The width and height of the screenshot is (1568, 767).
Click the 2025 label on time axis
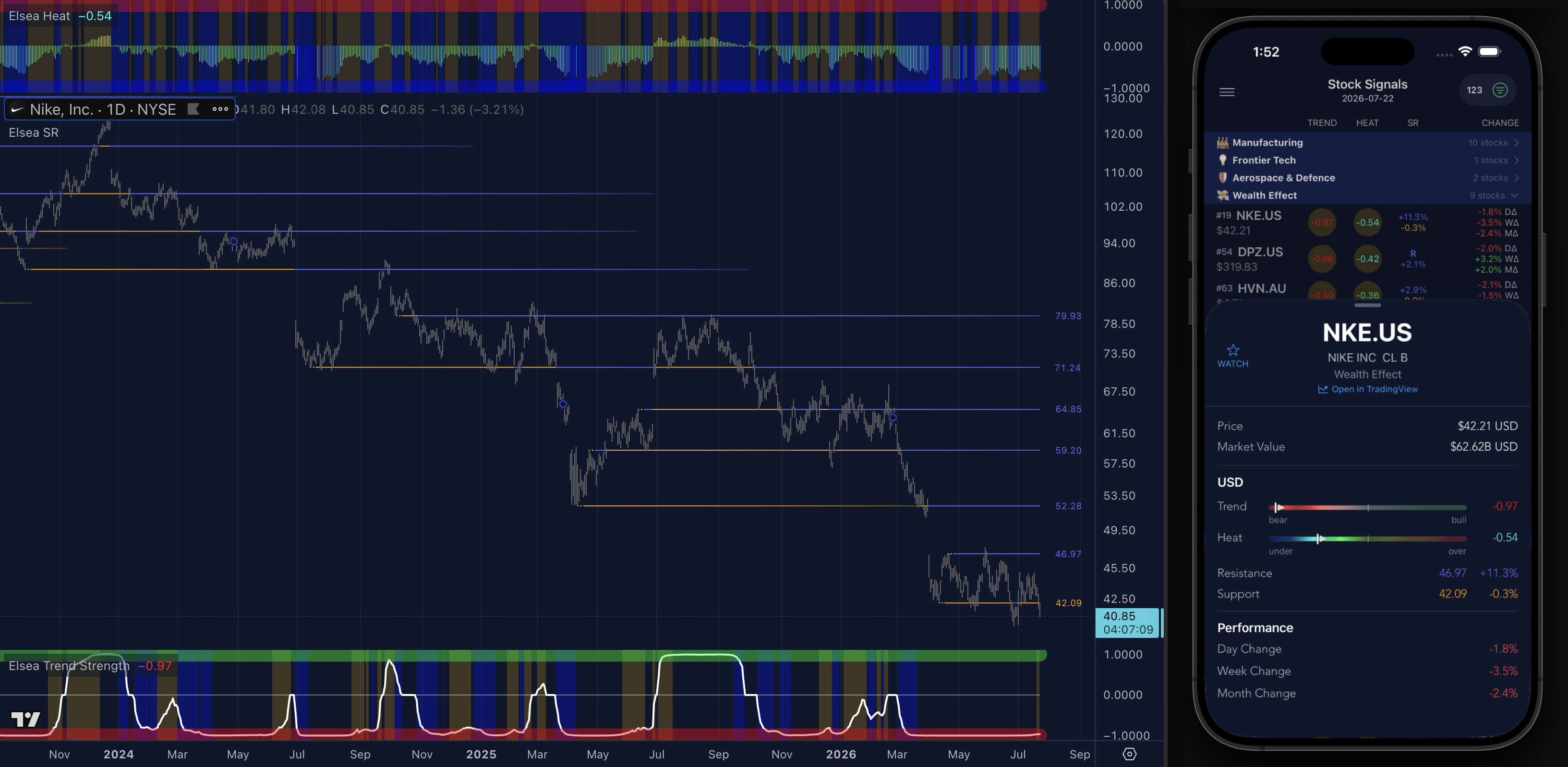[481, 754]
